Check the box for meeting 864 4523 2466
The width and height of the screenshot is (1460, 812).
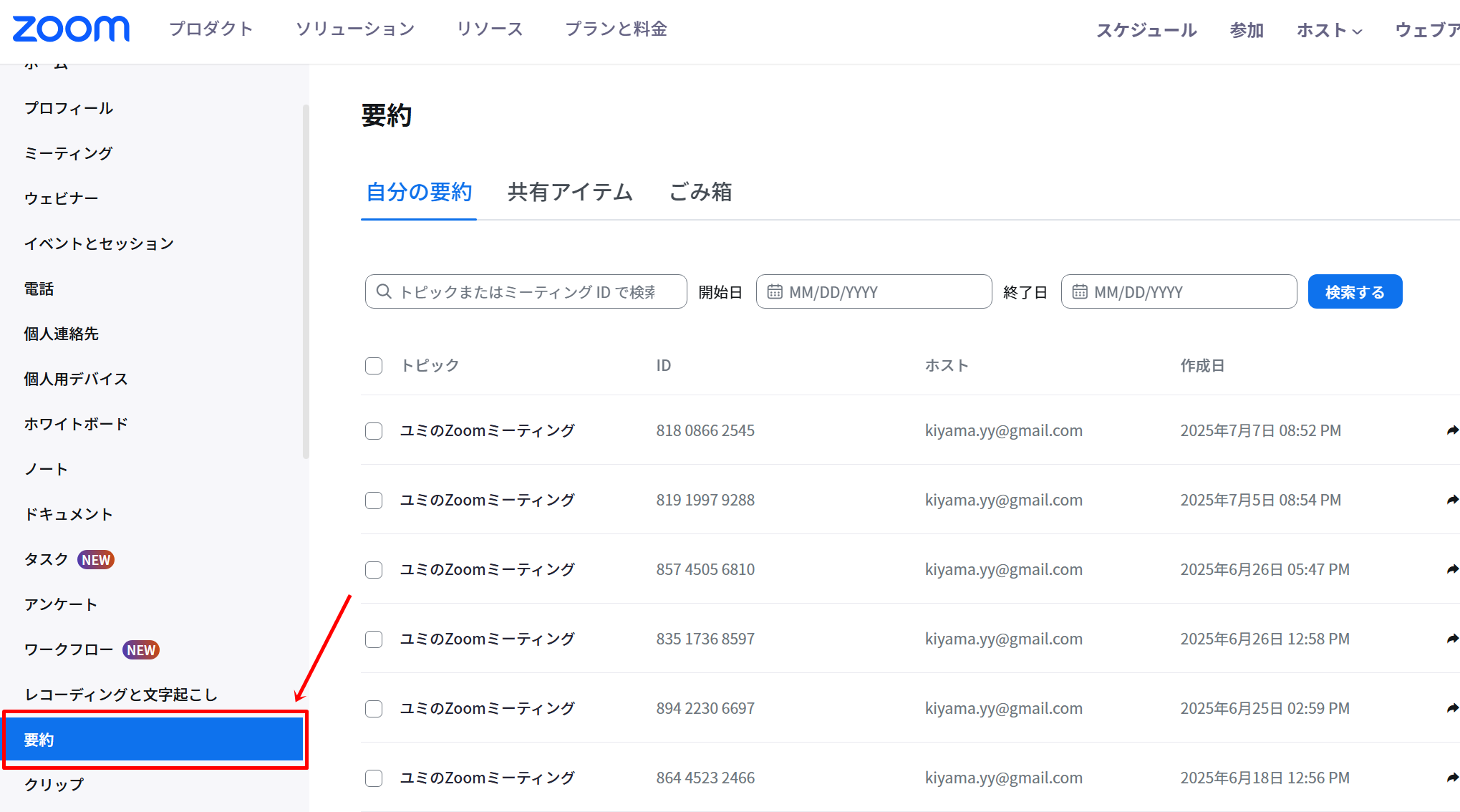pos(374,778)
